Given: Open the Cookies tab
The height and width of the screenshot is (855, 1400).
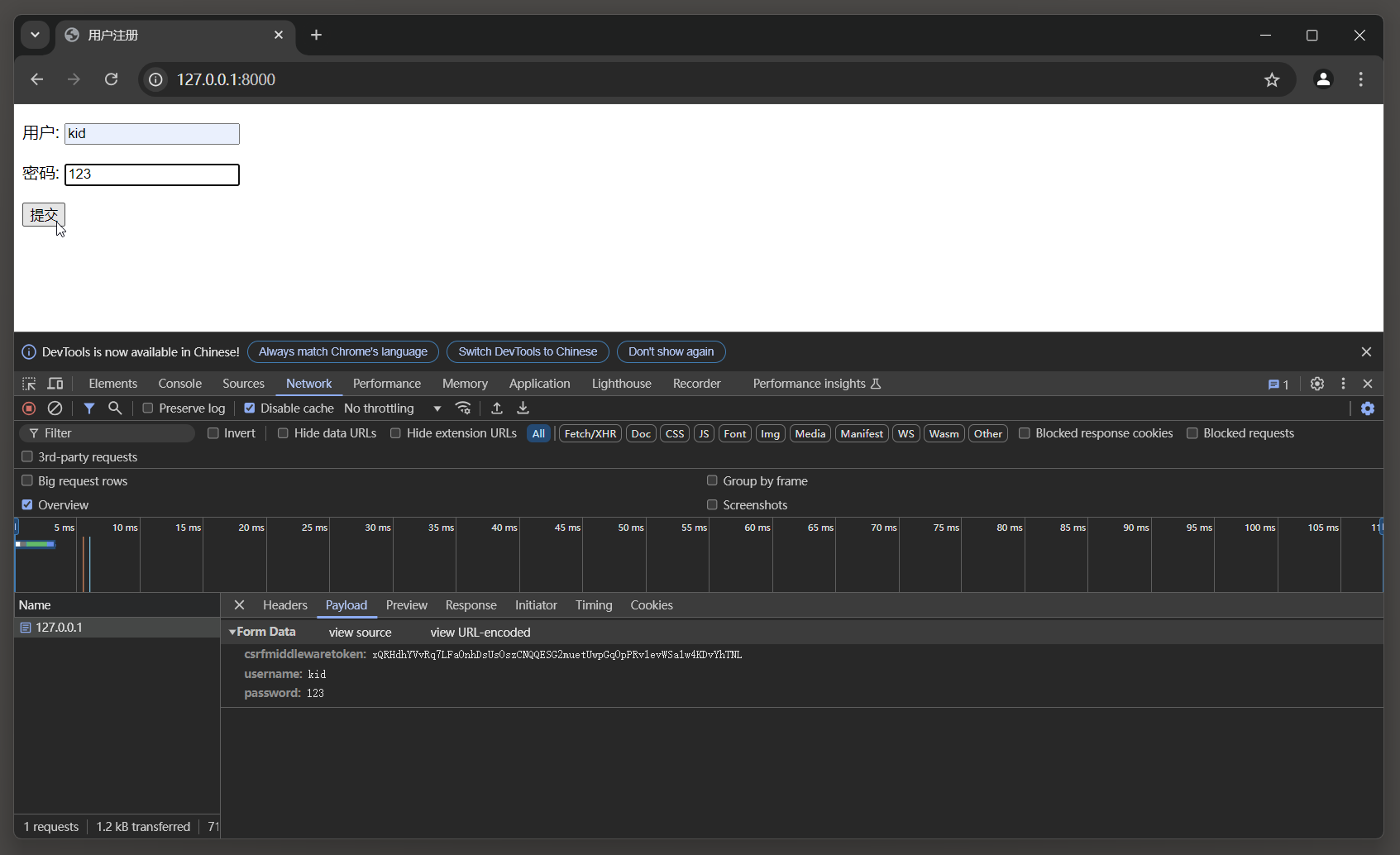Looking at the screenshot, I should (652, 605).
